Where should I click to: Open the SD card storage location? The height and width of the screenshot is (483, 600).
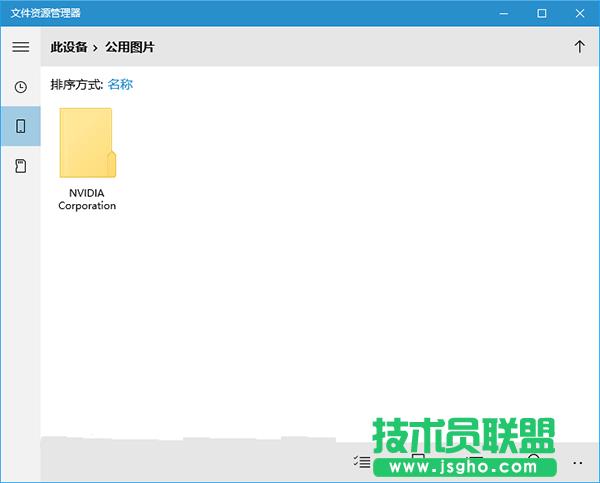pos(20,166)
